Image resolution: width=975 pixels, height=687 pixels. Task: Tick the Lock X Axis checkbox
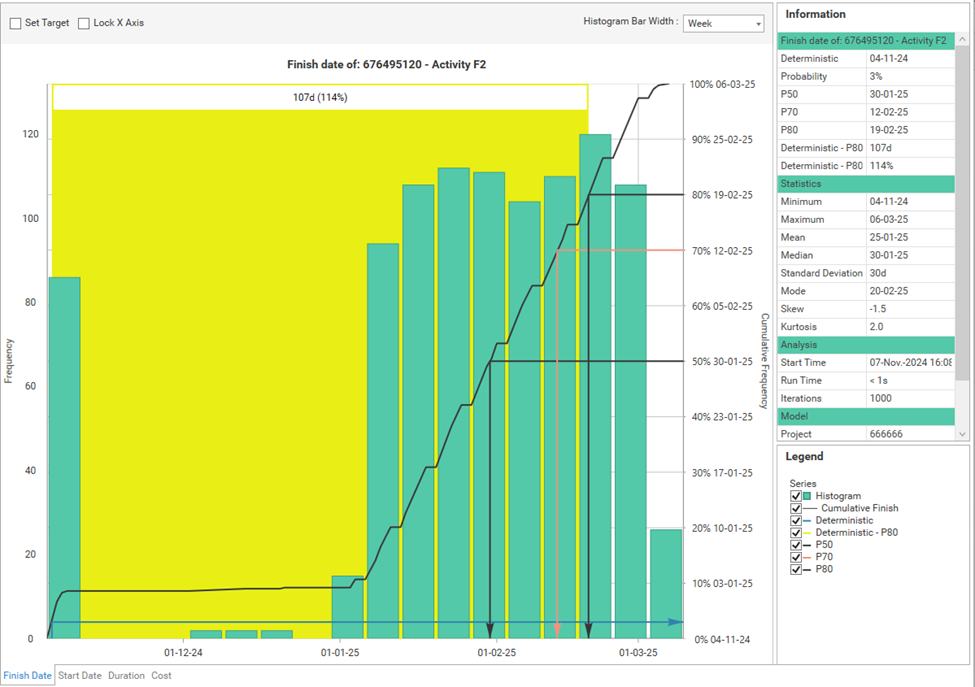tap(84, 23)
